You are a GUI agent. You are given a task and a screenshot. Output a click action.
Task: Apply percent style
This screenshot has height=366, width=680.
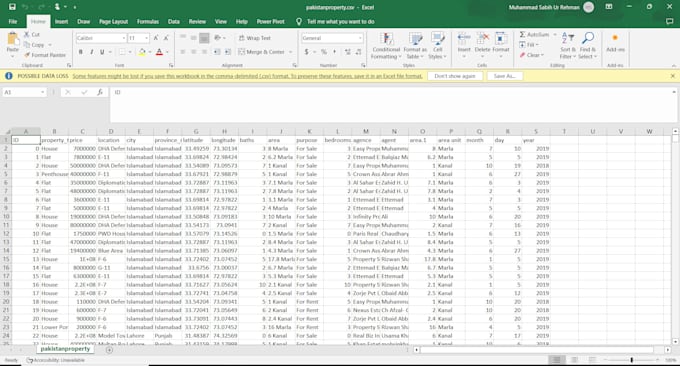(x=324, y=52)
